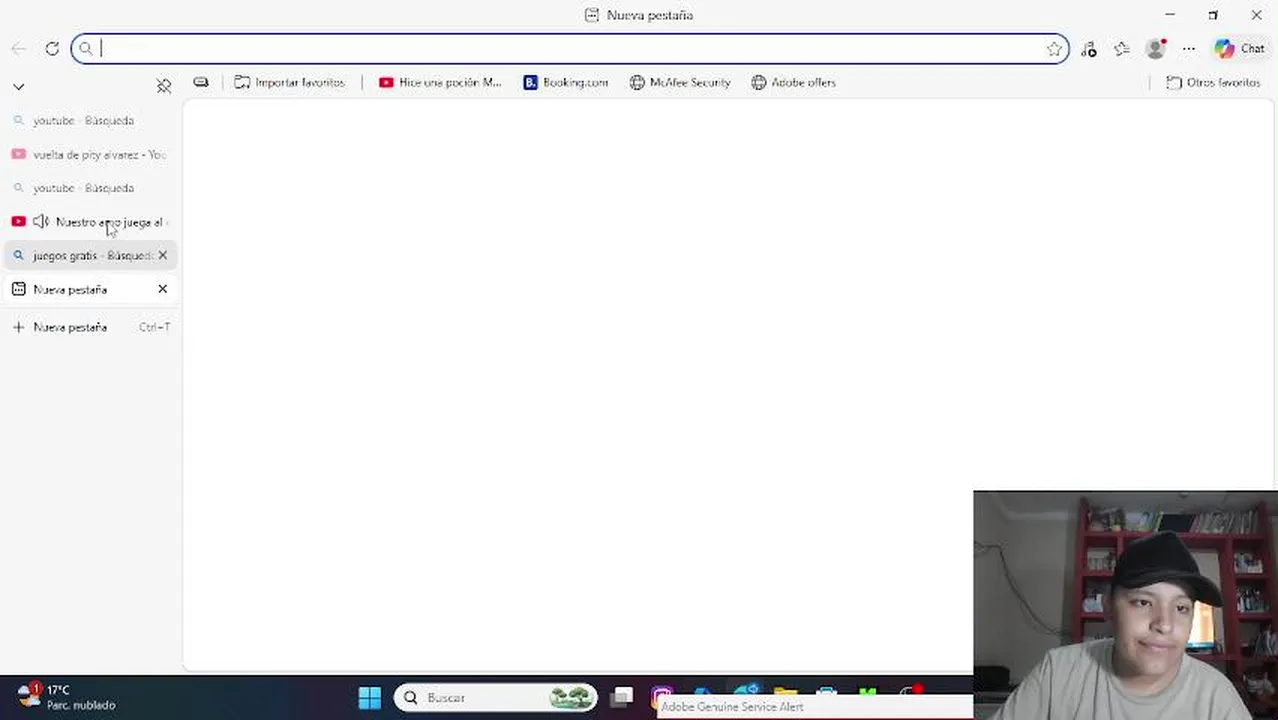
Task: Focus the address bar search field
Action: coord(570,48)
